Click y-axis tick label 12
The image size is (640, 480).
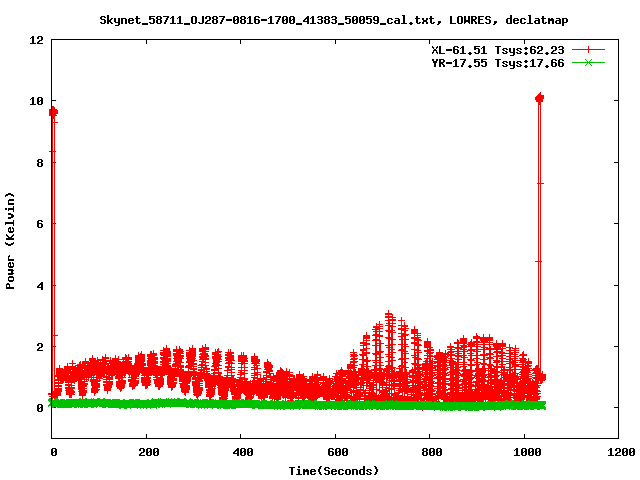point(36,40)
